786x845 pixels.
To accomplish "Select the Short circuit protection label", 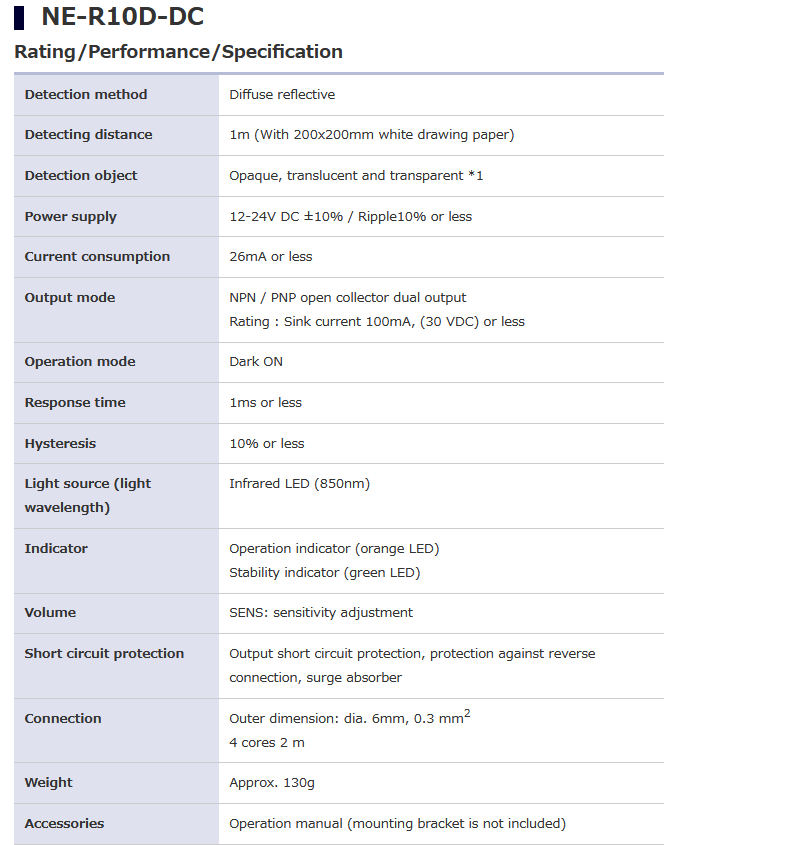I will click(105, 654).
